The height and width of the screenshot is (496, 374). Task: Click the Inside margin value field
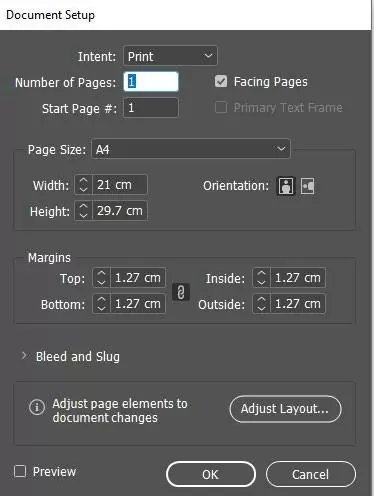pos(298,277)
